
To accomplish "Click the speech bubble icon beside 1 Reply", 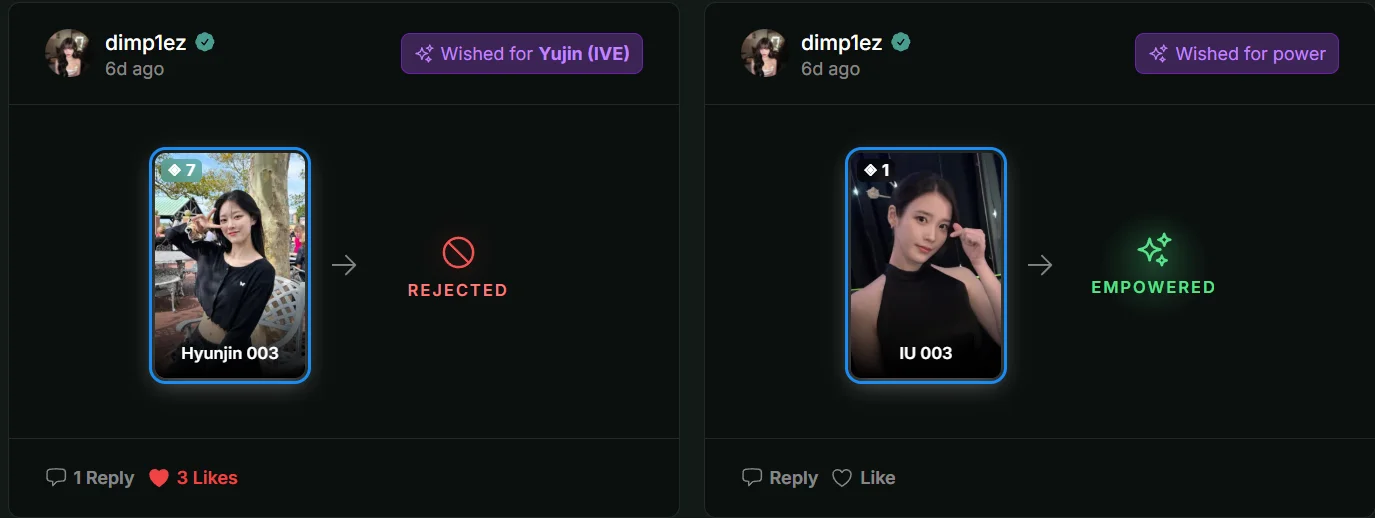I will 56,477.
